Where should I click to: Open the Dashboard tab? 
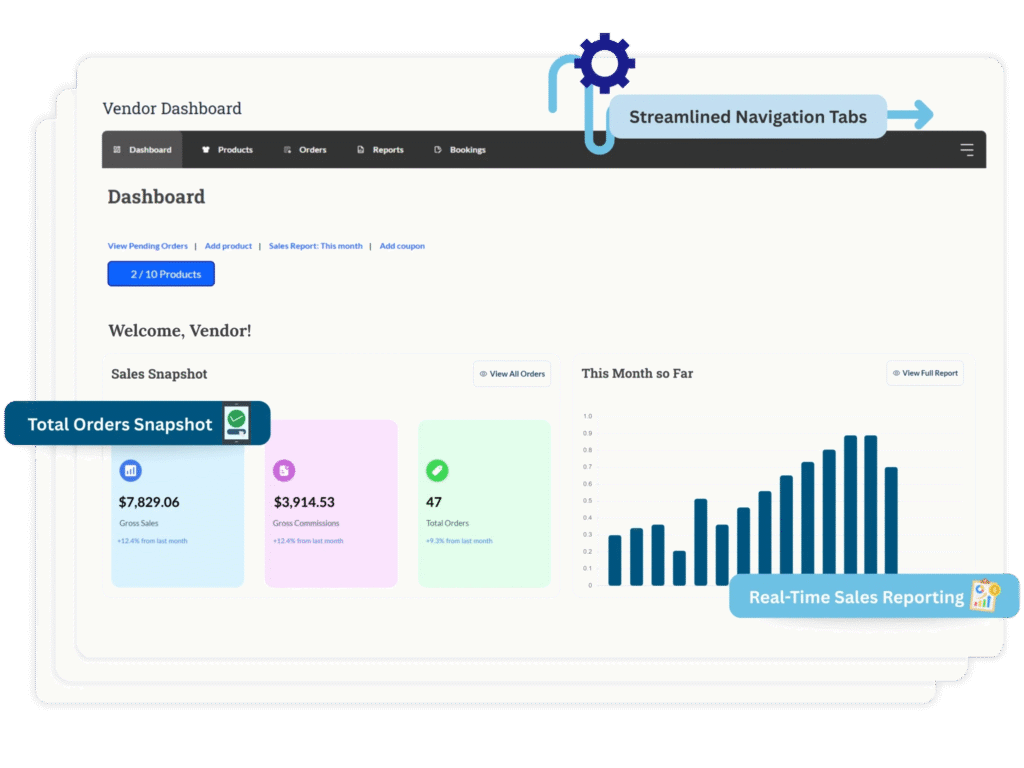[142, 150]
